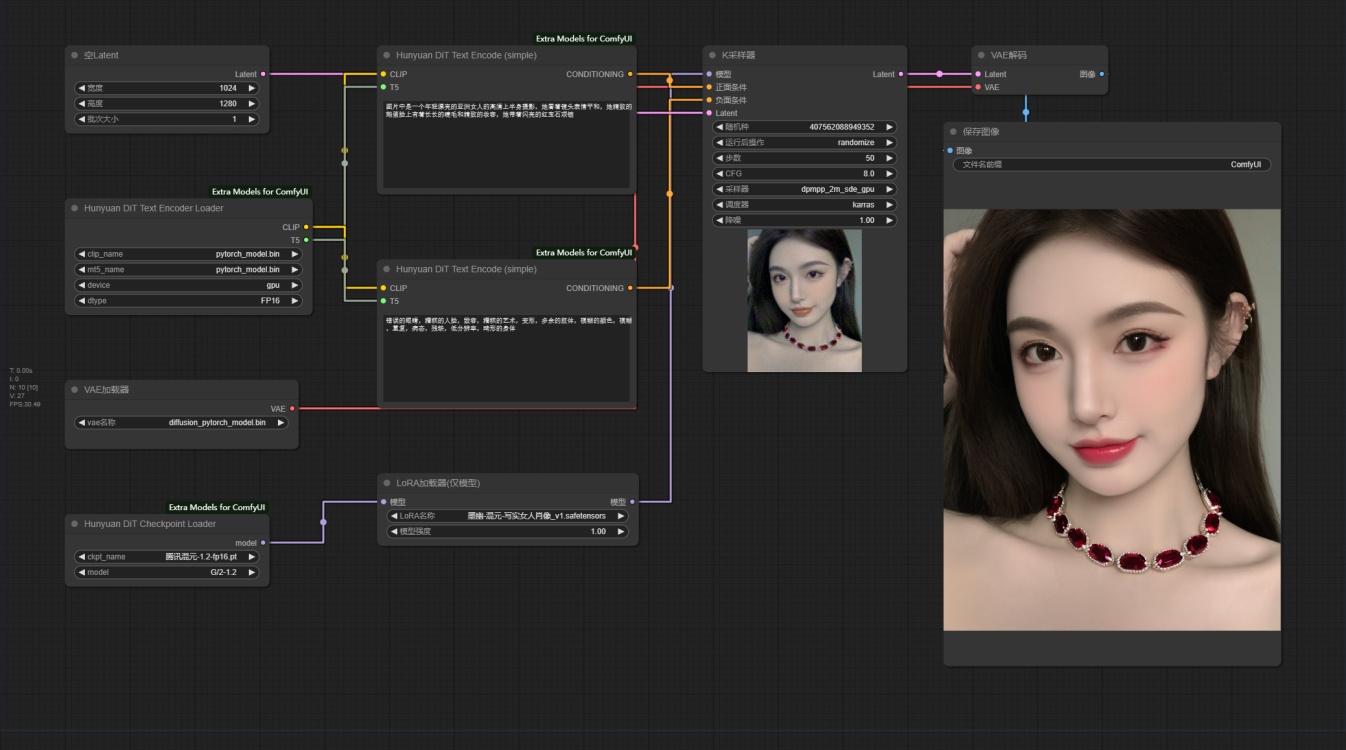Collapse the LoRA加载器(仅模型) node title dot
The height and width of the screenshot is (750, 1346).
[x=387, y=482]
